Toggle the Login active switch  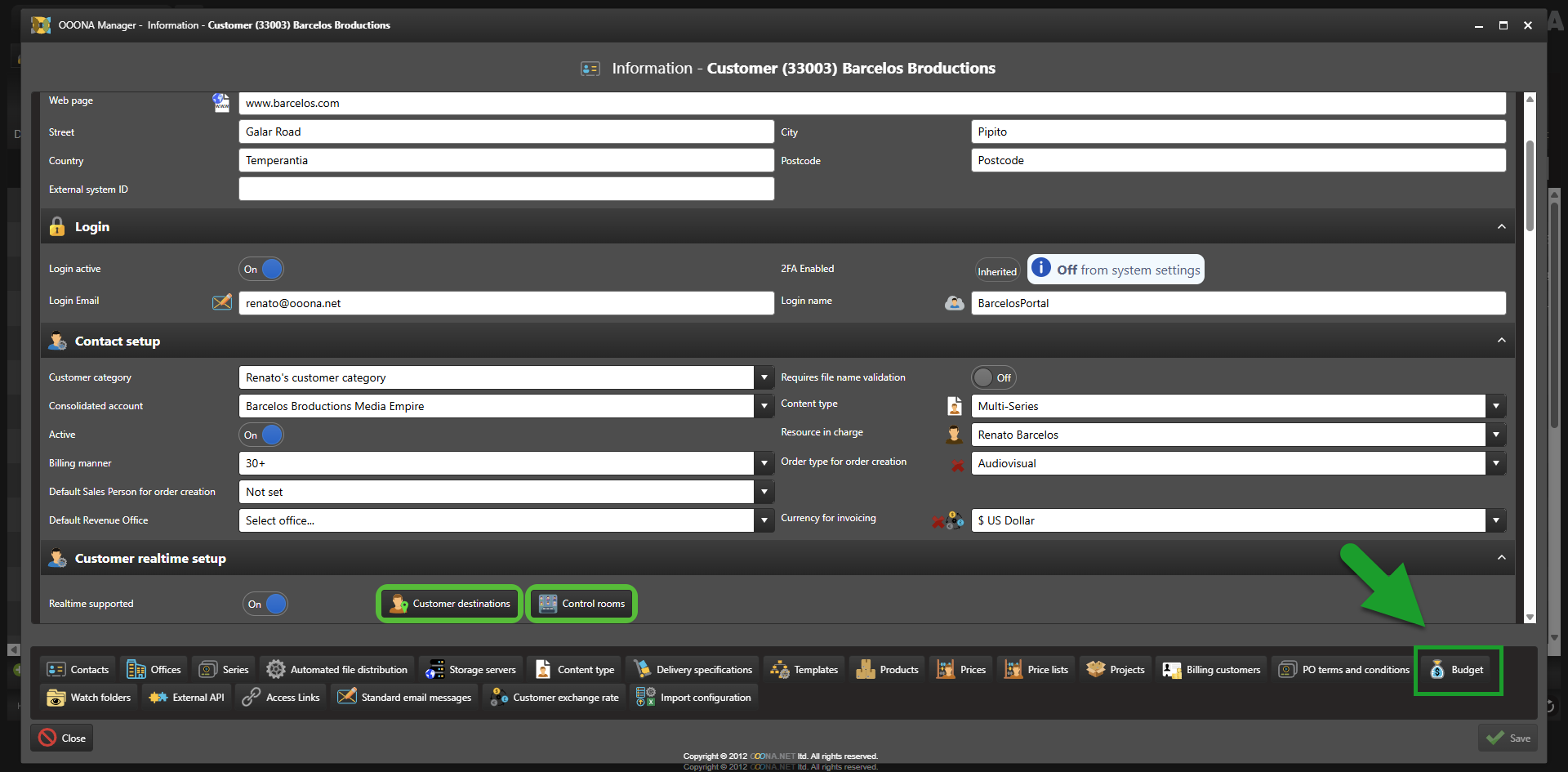(261, 269)
